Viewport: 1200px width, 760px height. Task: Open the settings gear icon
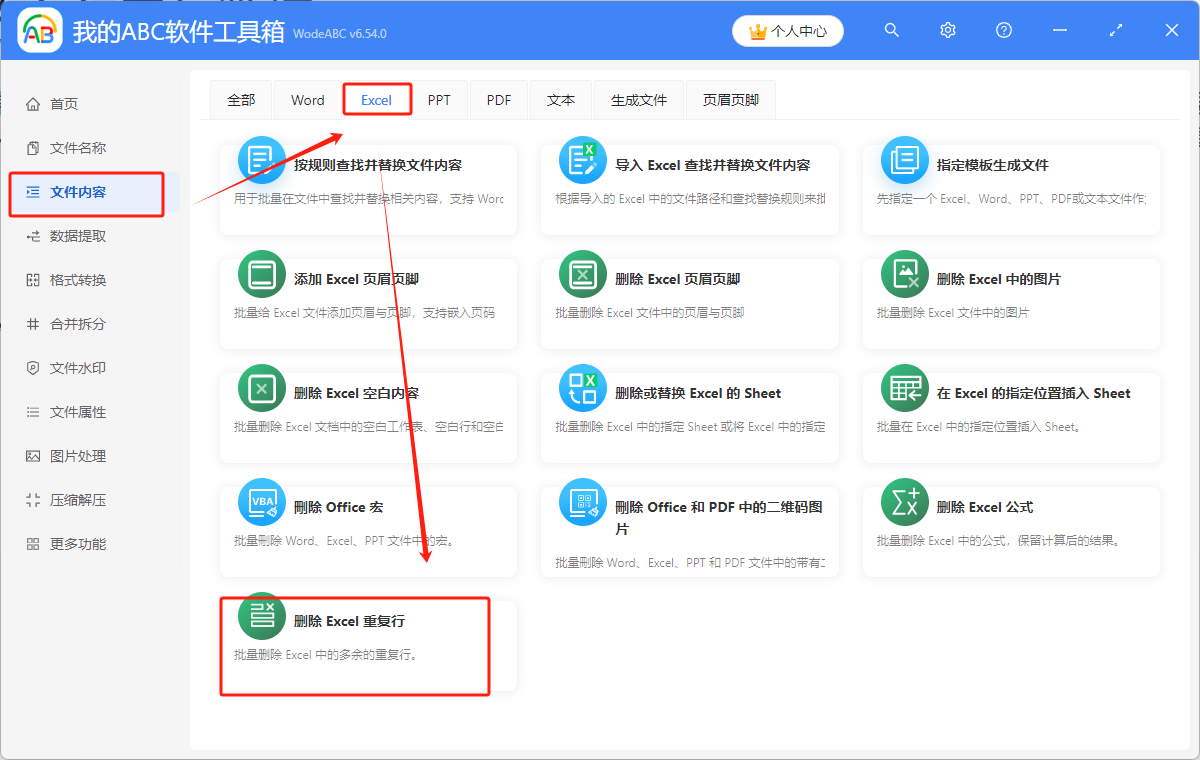[x=947, y=30]
